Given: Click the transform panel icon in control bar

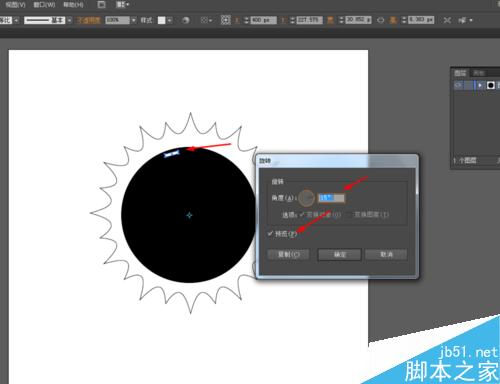Looking at the screenshot, I should pyautogui.click(x=447, y=20).
